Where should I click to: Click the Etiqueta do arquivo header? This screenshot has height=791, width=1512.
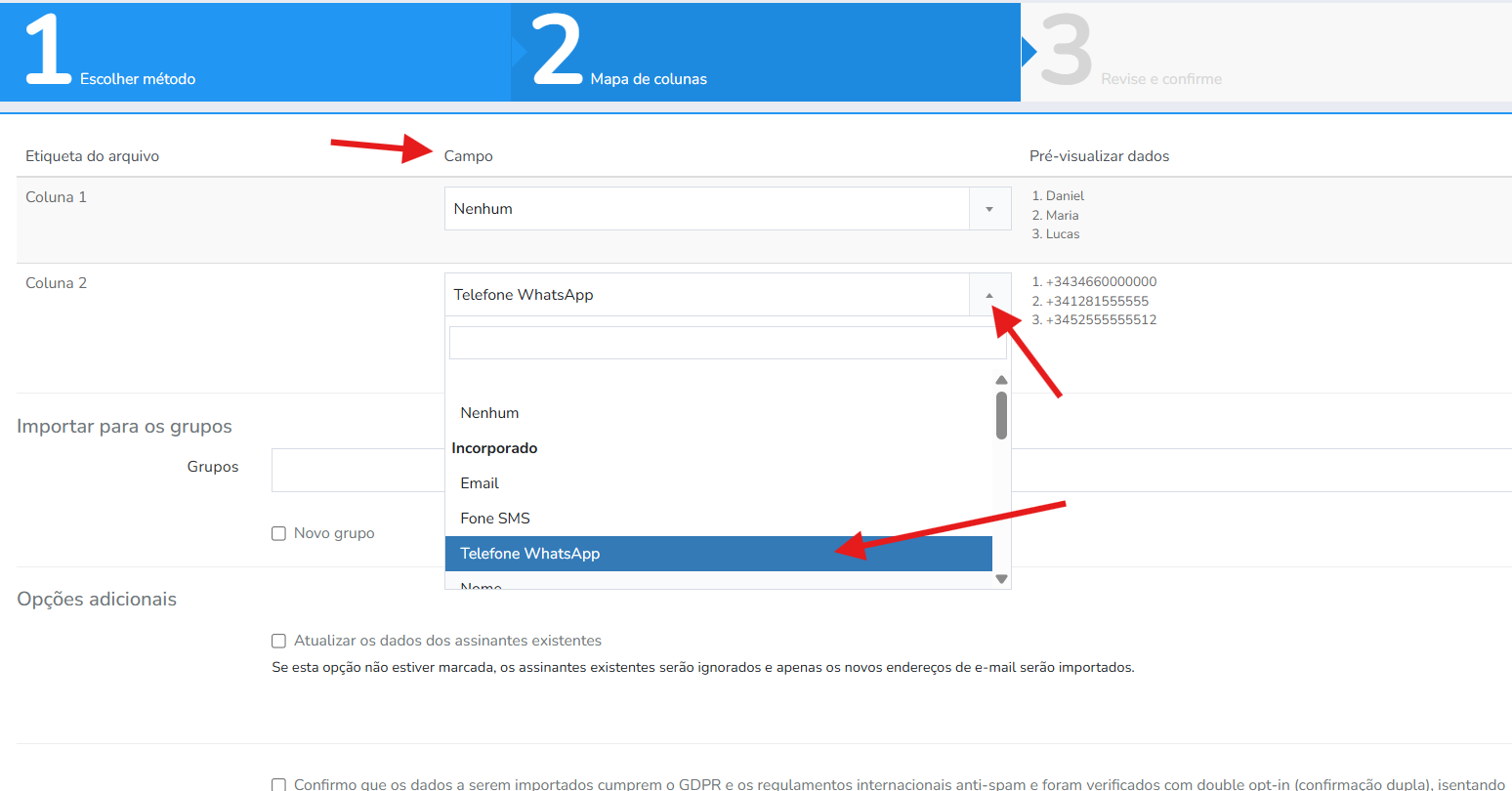coord(92,156)
